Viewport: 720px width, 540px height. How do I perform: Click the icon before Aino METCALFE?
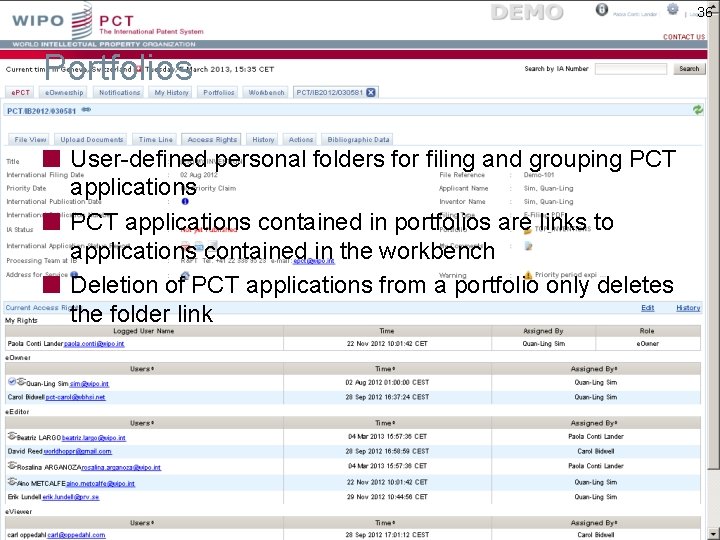pyautogui.click(x=12, y=482)
